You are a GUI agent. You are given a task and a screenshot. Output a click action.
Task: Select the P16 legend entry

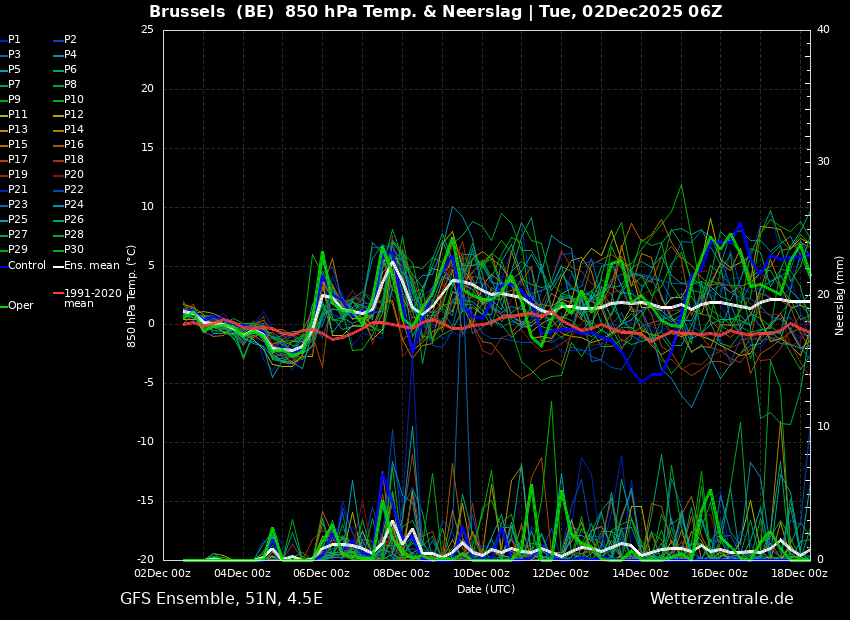click(73, 145)
